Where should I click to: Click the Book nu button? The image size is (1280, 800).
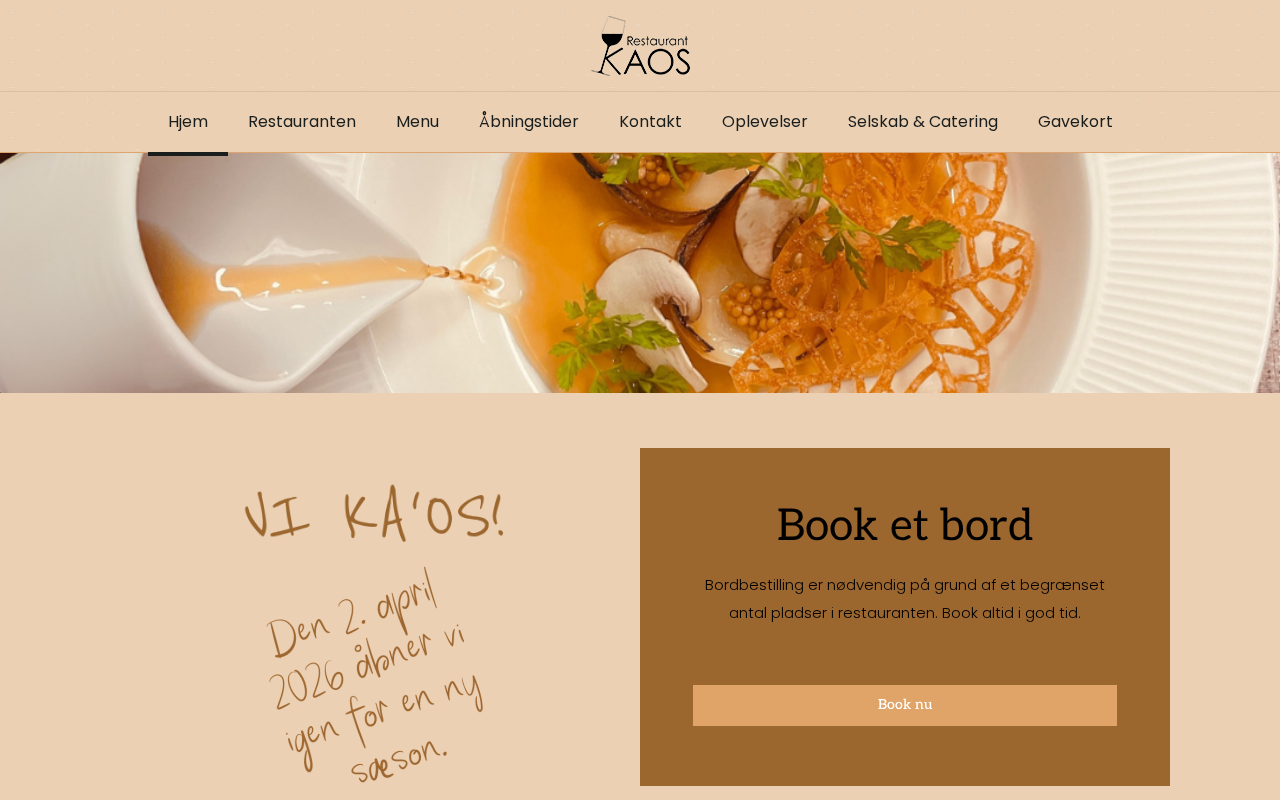(905, 705)
